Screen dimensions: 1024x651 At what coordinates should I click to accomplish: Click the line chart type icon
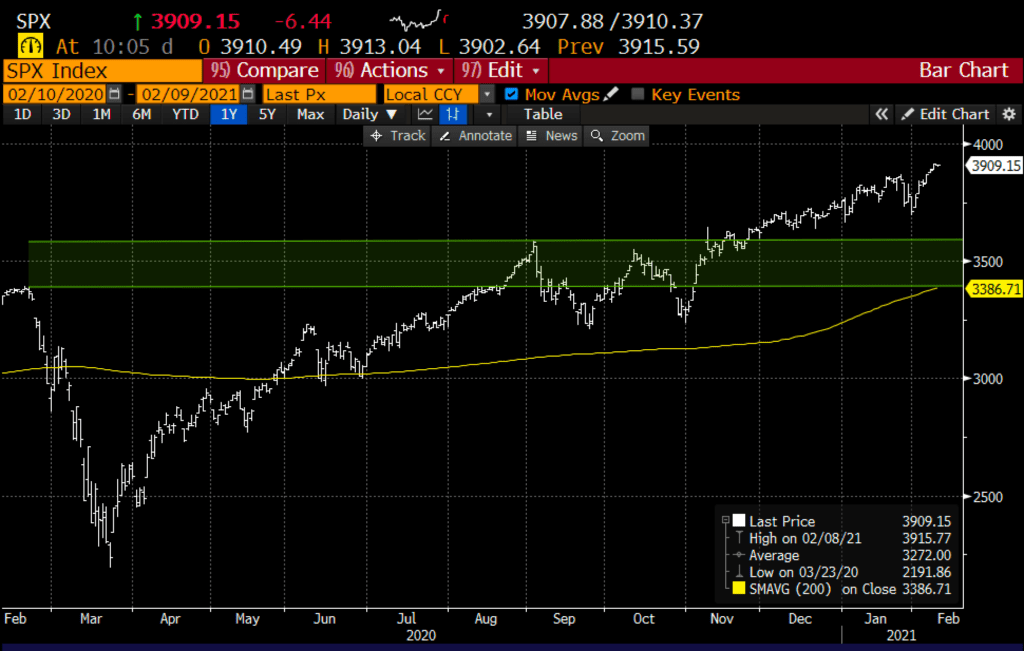(427, 114)
